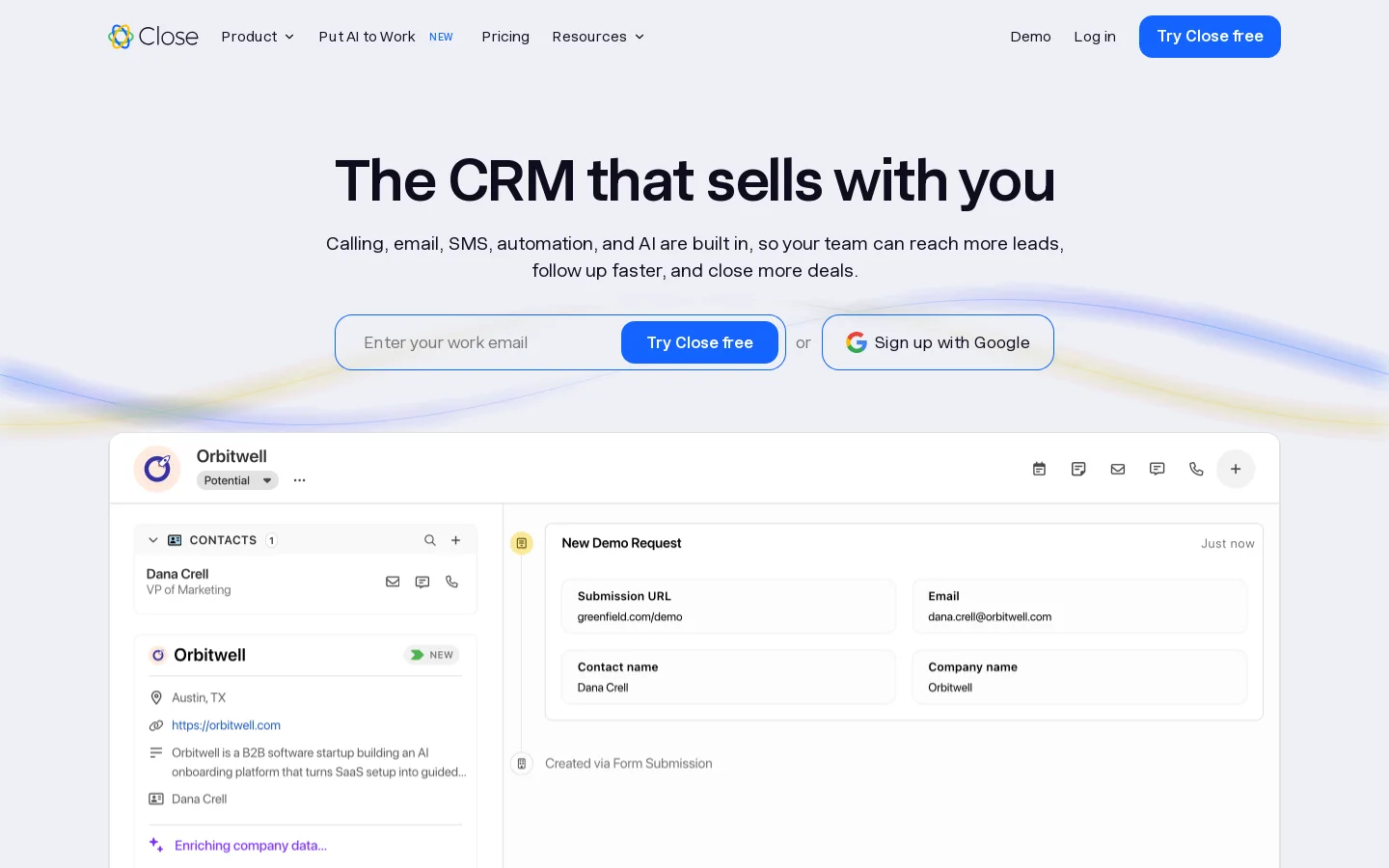Click Created via Form Submission text
Image resolution: width=1389 pixels, height=868 pixels.
pyautogui.click(x=629, y=764)
